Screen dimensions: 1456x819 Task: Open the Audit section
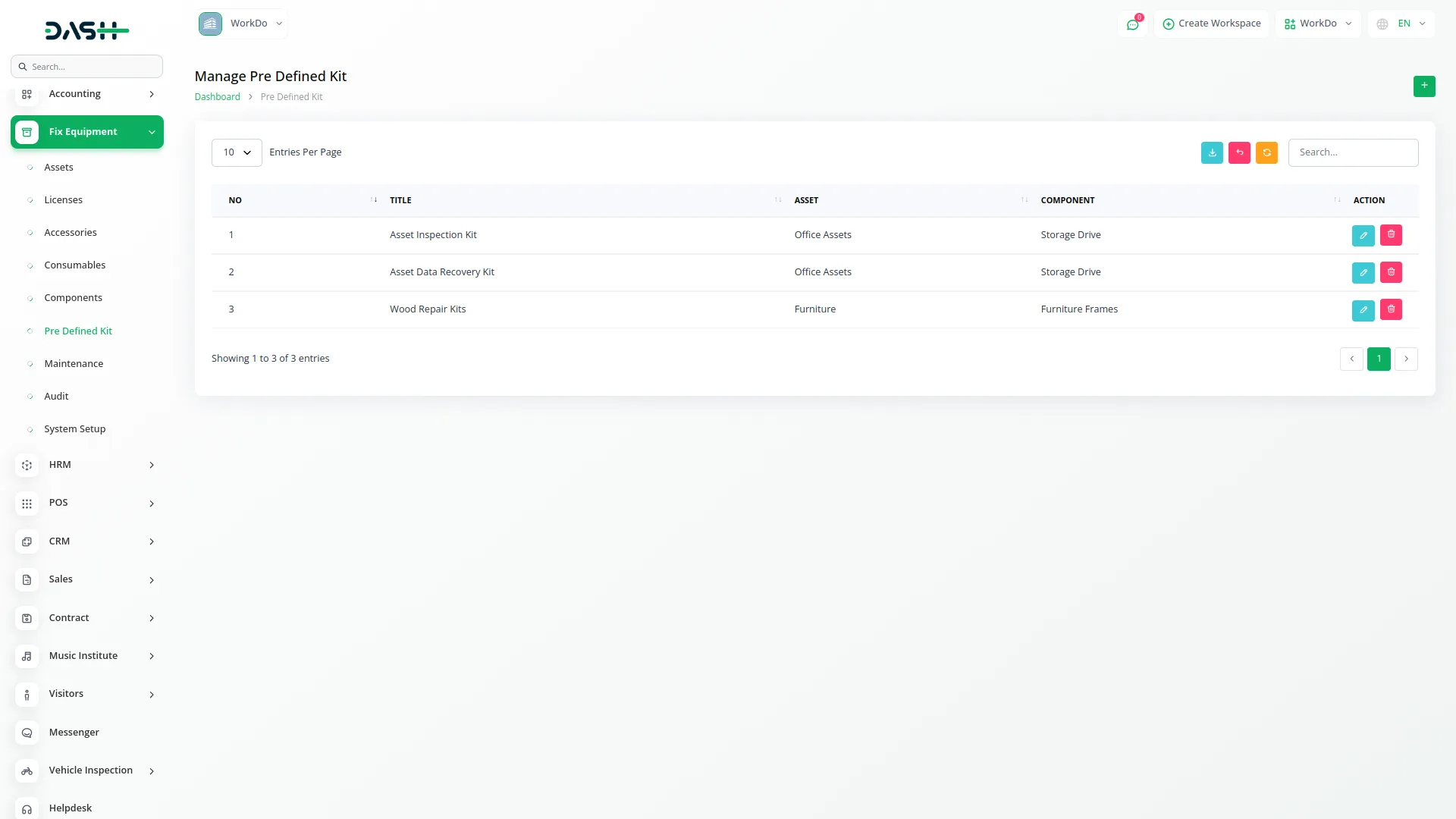(x=56, y=396)
